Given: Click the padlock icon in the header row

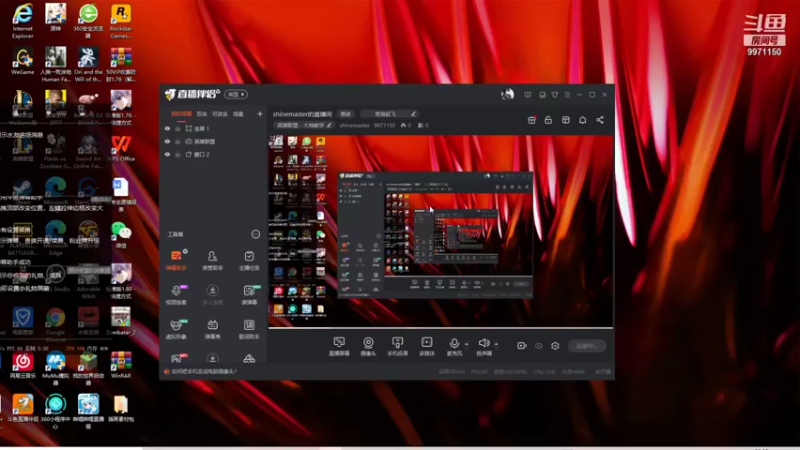Looking at the screenshot, I should (548, 120).
